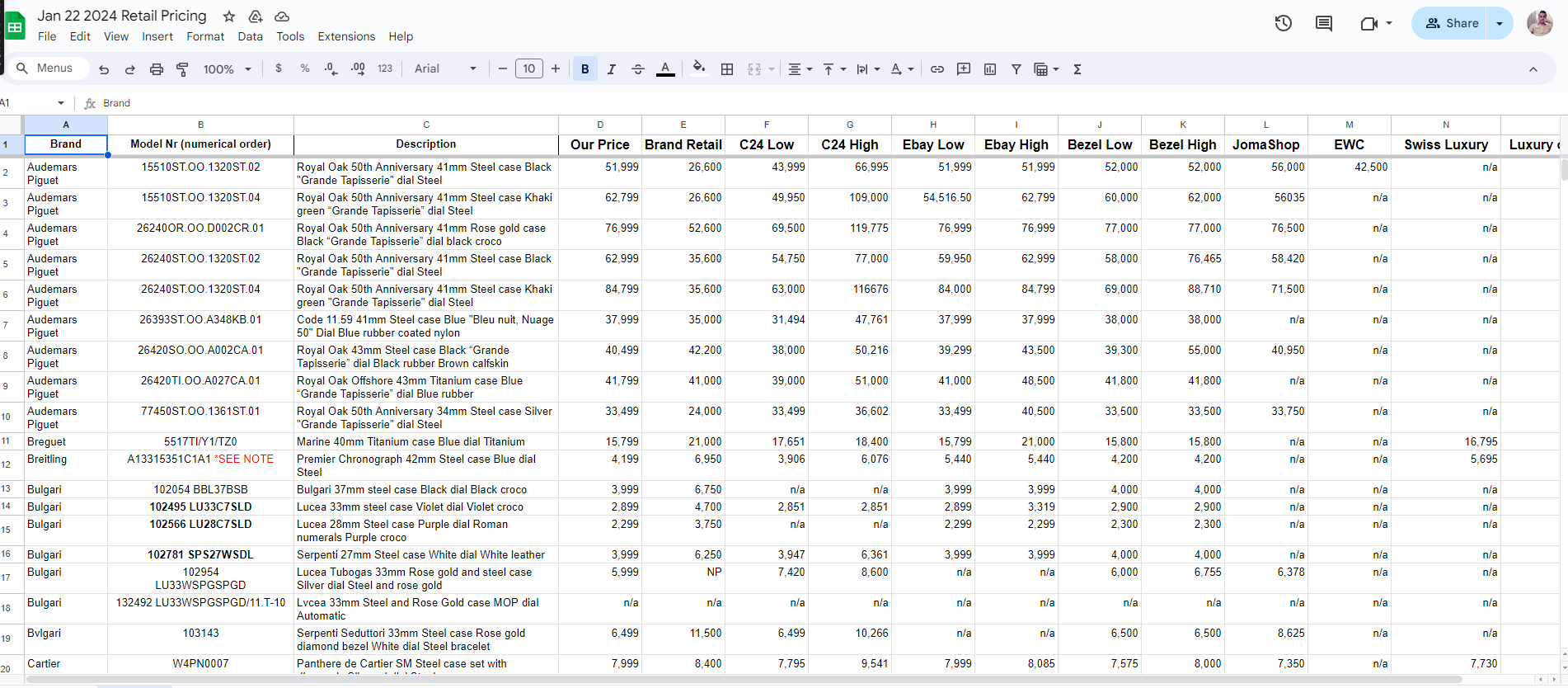Open the Edit menu
Viewport: 1568px width, 688px height.
[80, 36]
